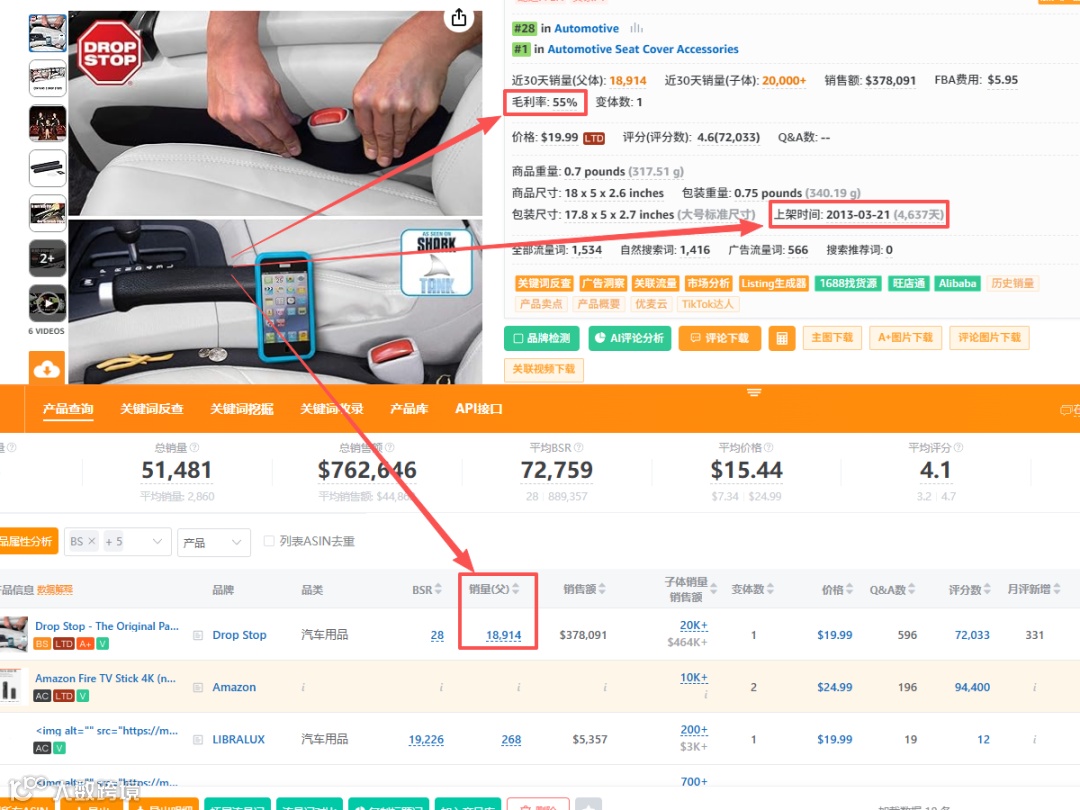Sort by 销量(父) column arrows
The height and width of the screenshot is (810, 1080).
516,589
